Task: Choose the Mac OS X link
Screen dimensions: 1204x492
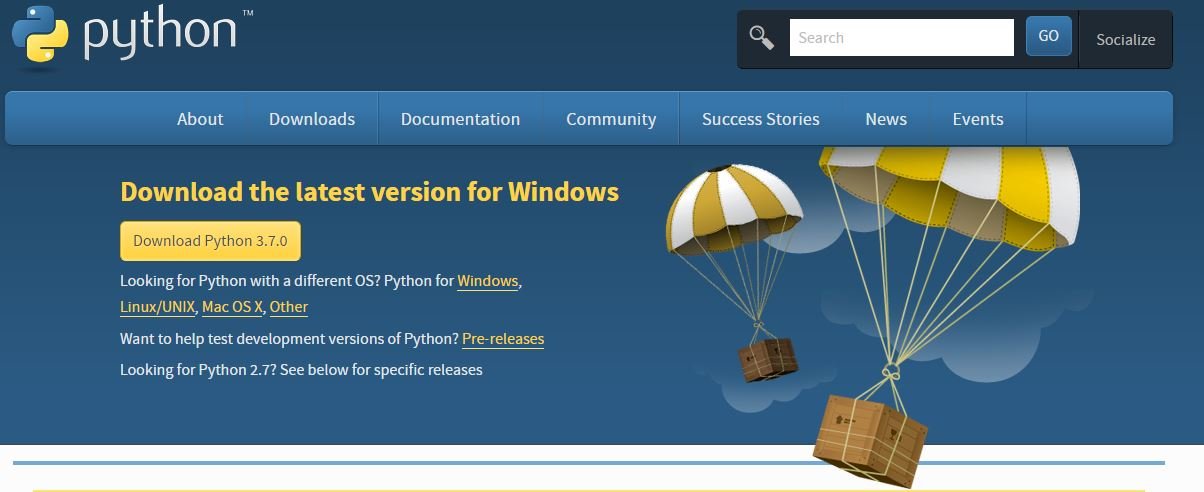Action: point(232,307)
